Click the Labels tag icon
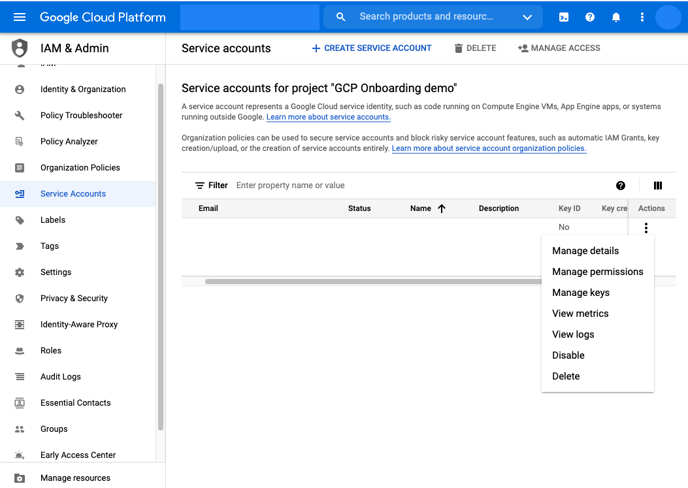The height and width of the screenshot is (488, 688). coord(19,220)
